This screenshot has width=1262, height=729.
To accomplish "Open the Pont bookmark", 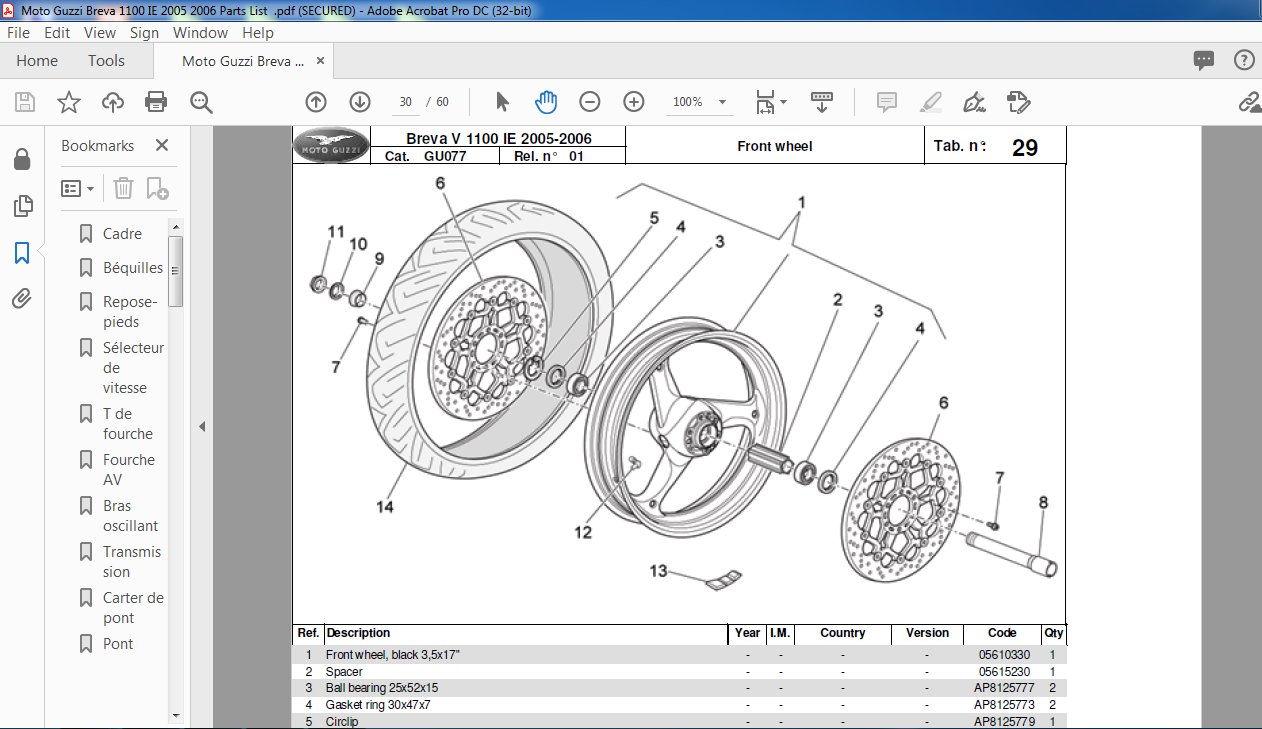I will 118,644.
